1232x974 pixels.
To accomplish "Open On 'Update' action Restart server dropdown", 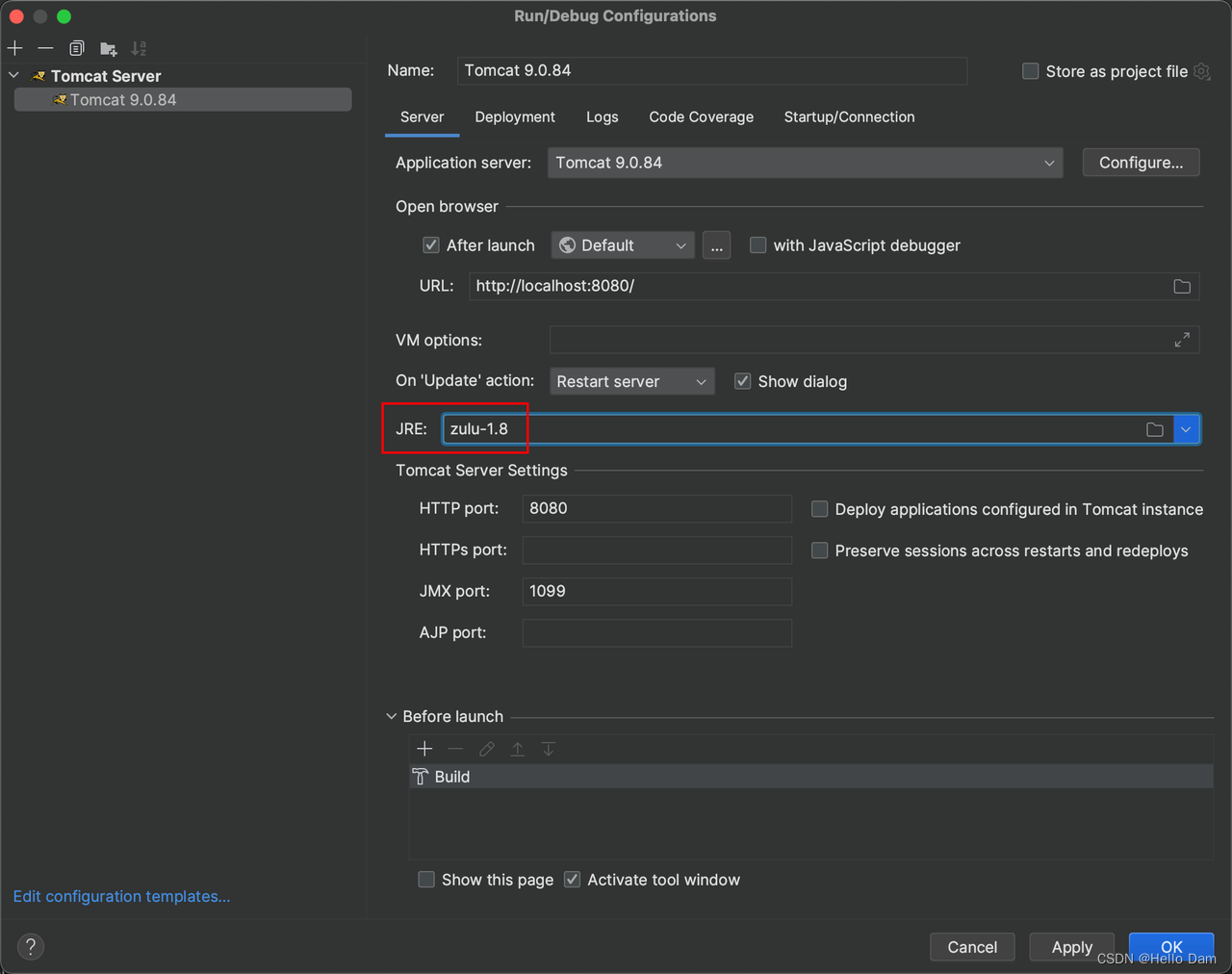I will 632,381.
